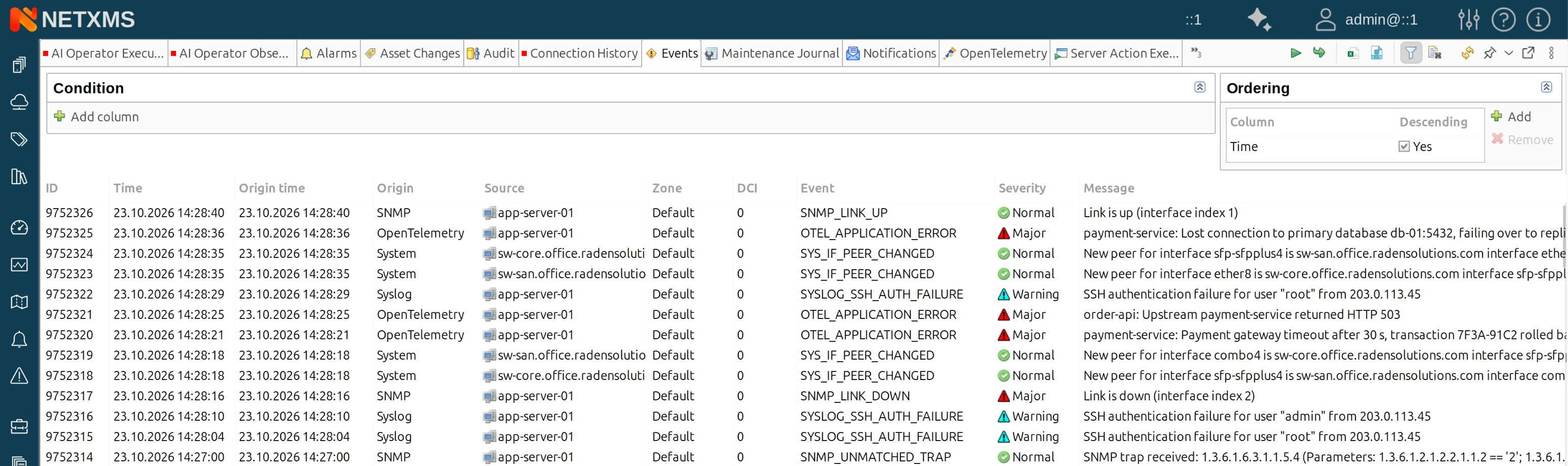Open the maps sidebar icon

pos(19,302)
